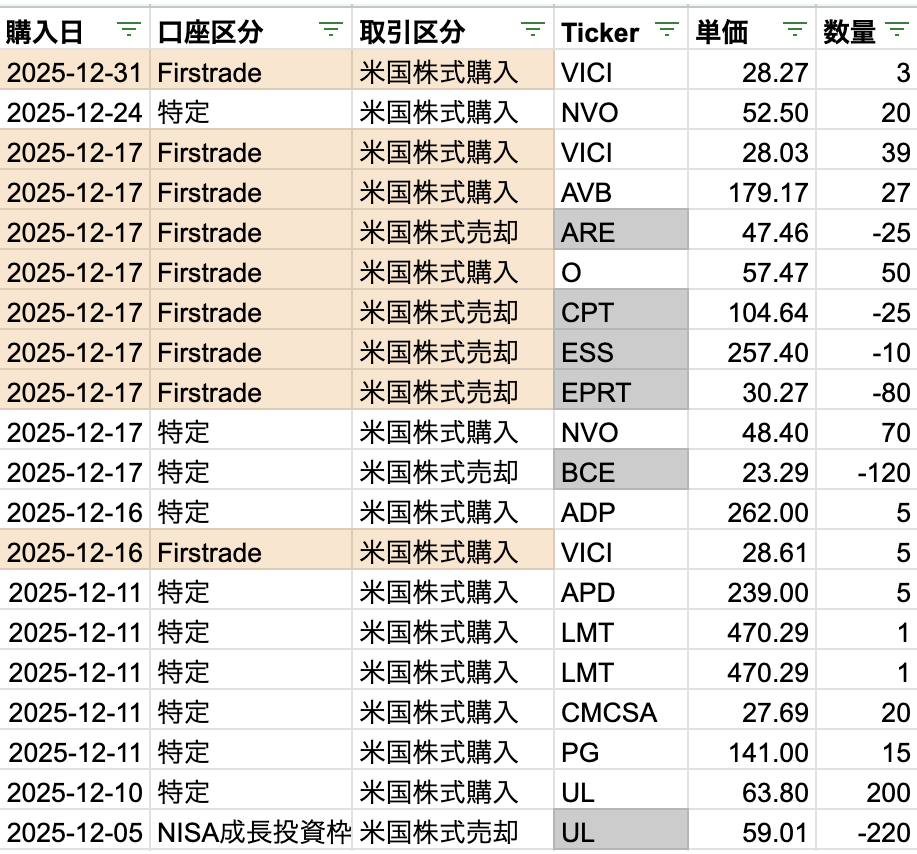917x854 pixels.
Task: Click the 200 quantity cell for UL
Action: 865,792
